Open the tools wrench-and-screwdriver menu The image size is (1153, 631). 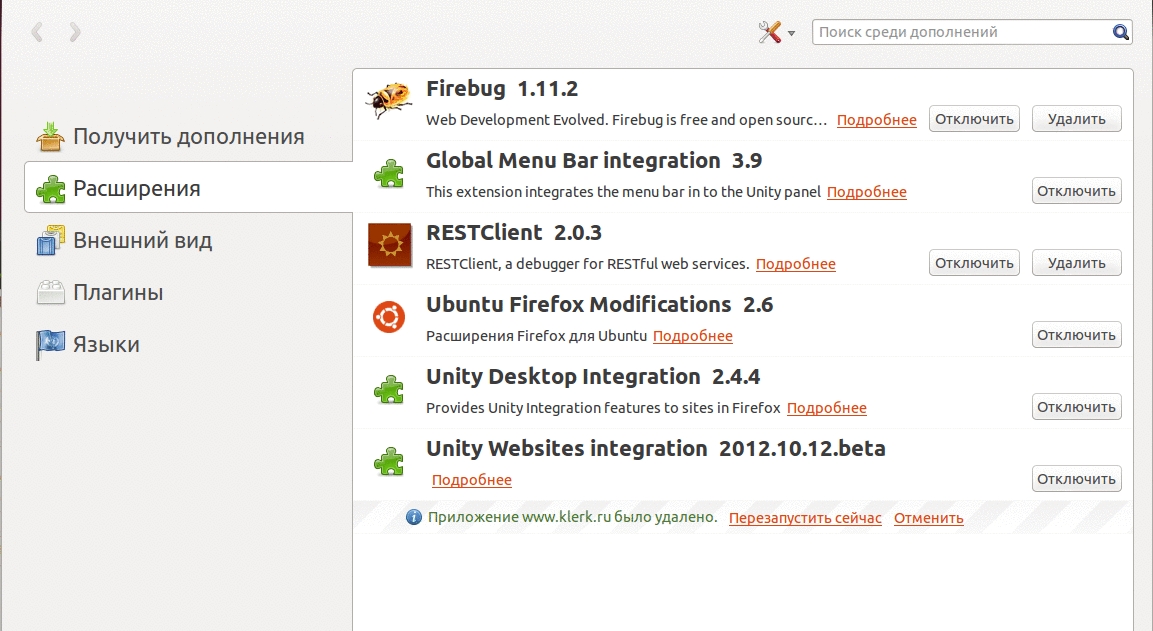click(777, 32)
